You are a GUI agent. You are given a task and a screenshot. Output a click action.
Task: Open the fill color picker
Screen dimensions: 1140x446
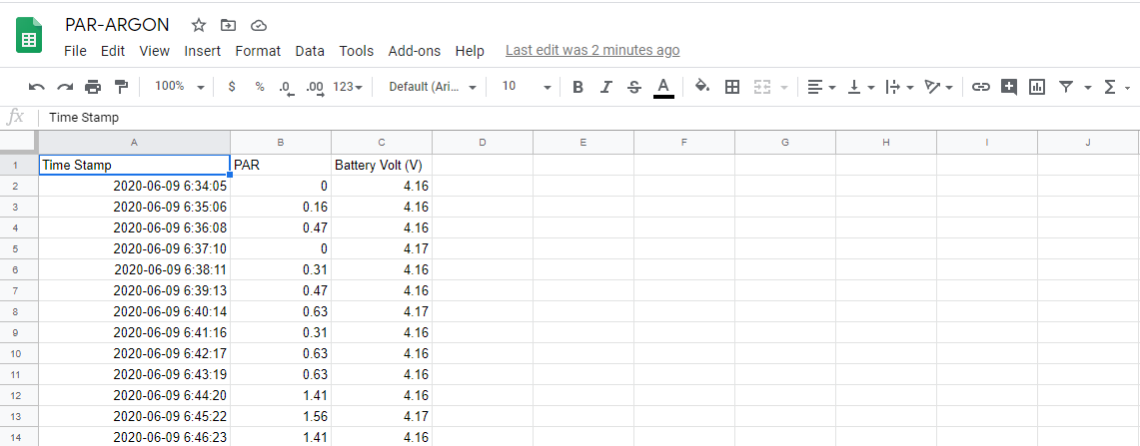coord(702,87)
